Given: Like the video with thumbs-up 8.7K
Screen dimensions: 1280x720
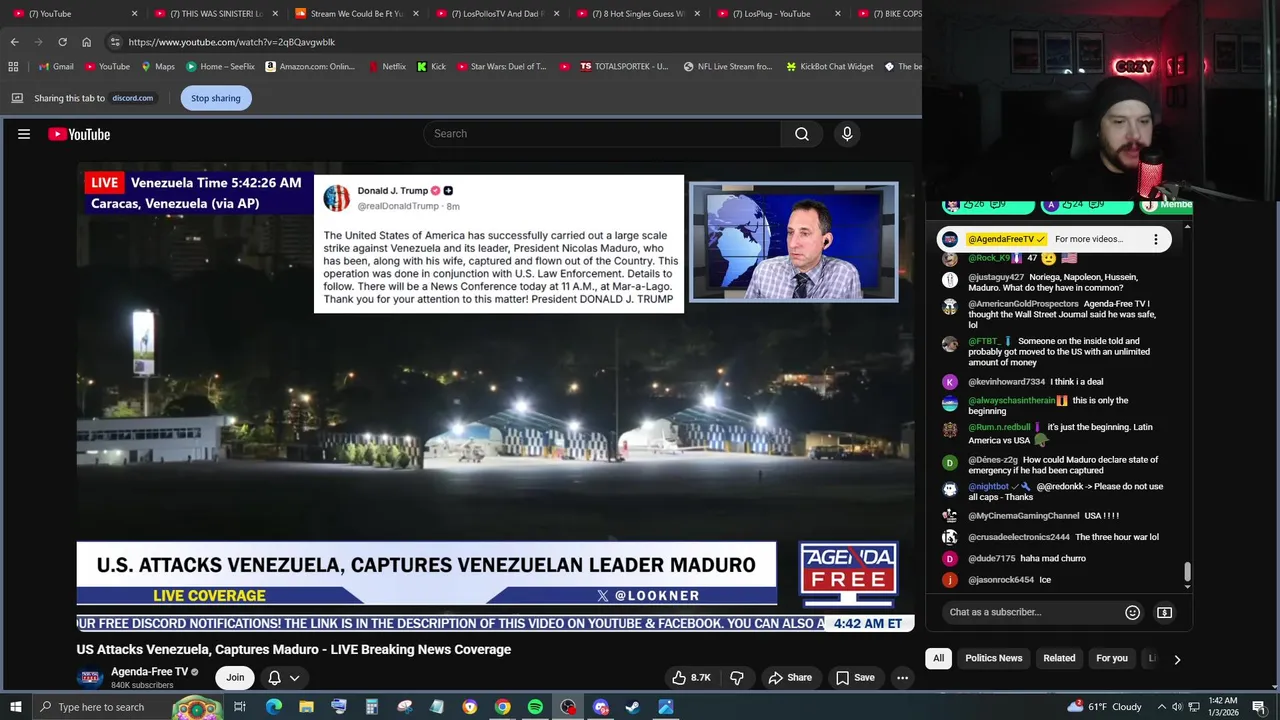Looking at the screenshot, I should coord(691,678).
